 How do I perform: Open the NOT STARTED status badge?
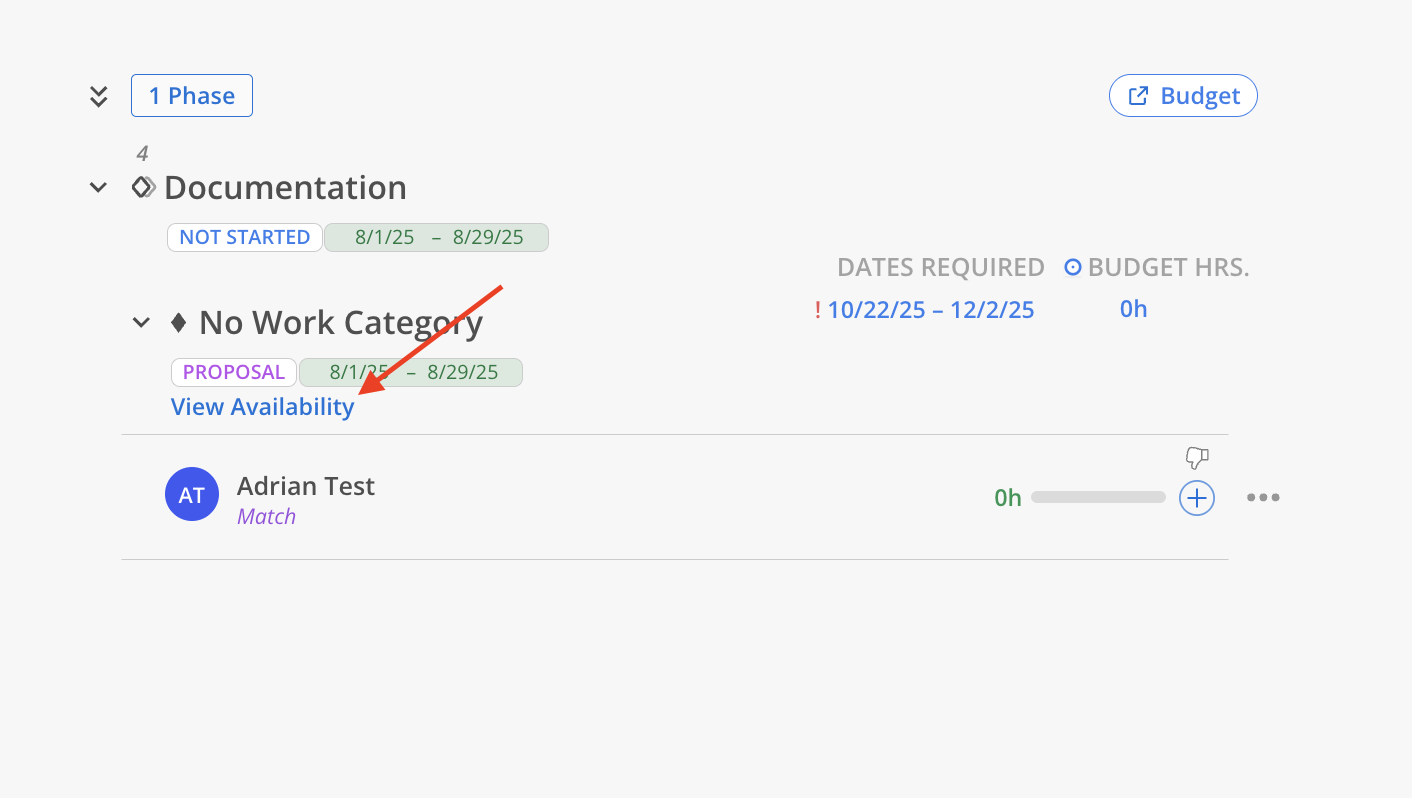pos(245,237)
